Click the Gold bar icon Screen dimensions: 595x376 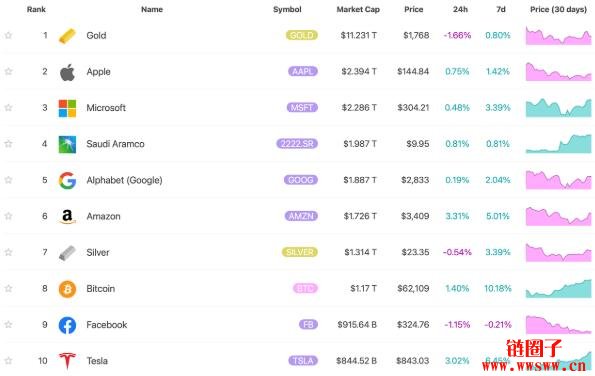point(67,36)
